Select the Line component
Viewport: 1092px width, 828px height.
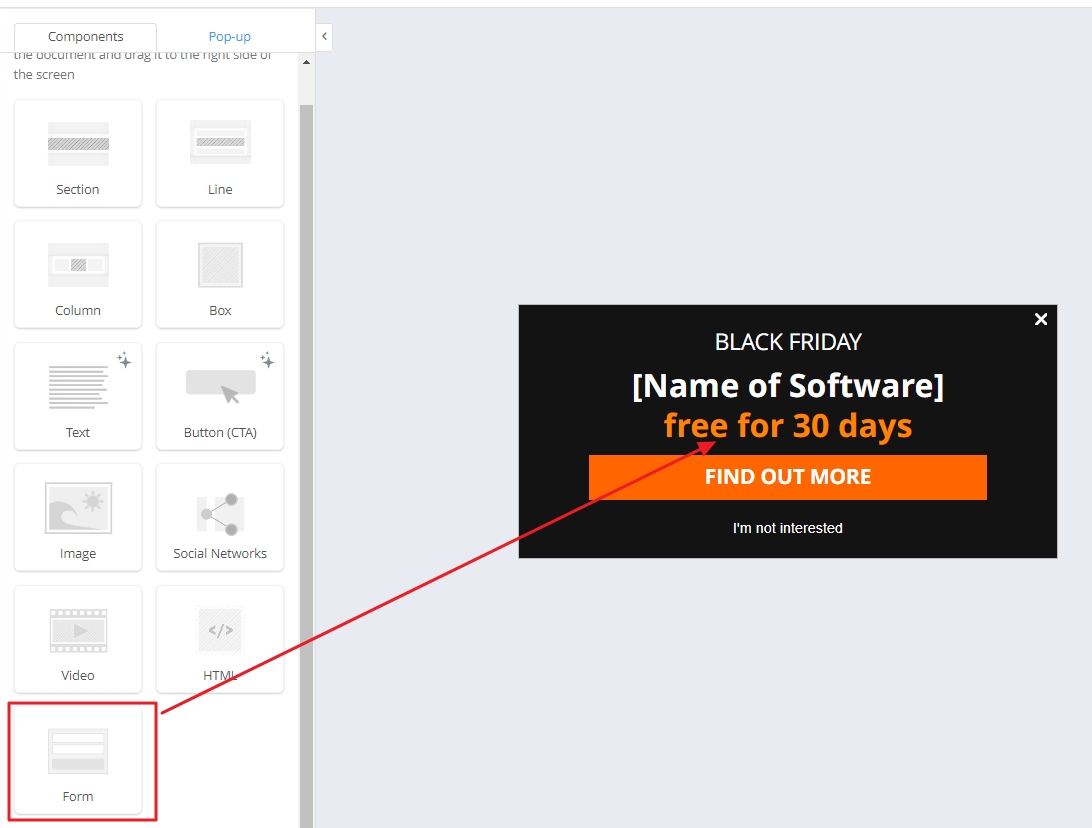click(x=220, y=153)
